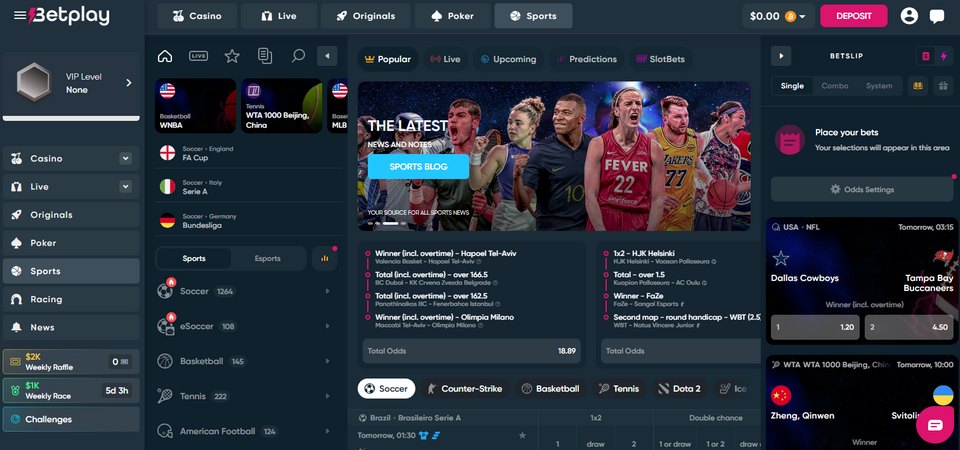Select the Single betslip mode
Screen dimensions: 960x450
tap(792, 86)
